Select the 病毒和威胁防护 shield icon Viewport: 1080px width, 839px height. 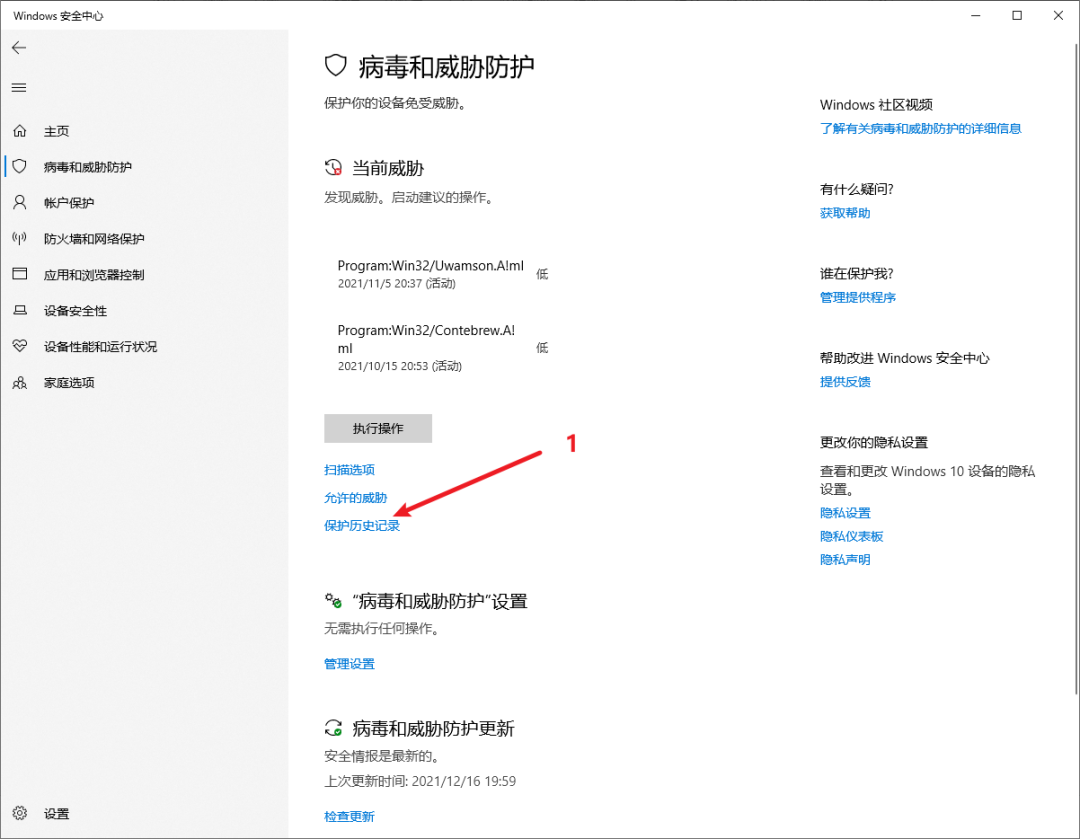pyautogui.click(x=20, y=167)
